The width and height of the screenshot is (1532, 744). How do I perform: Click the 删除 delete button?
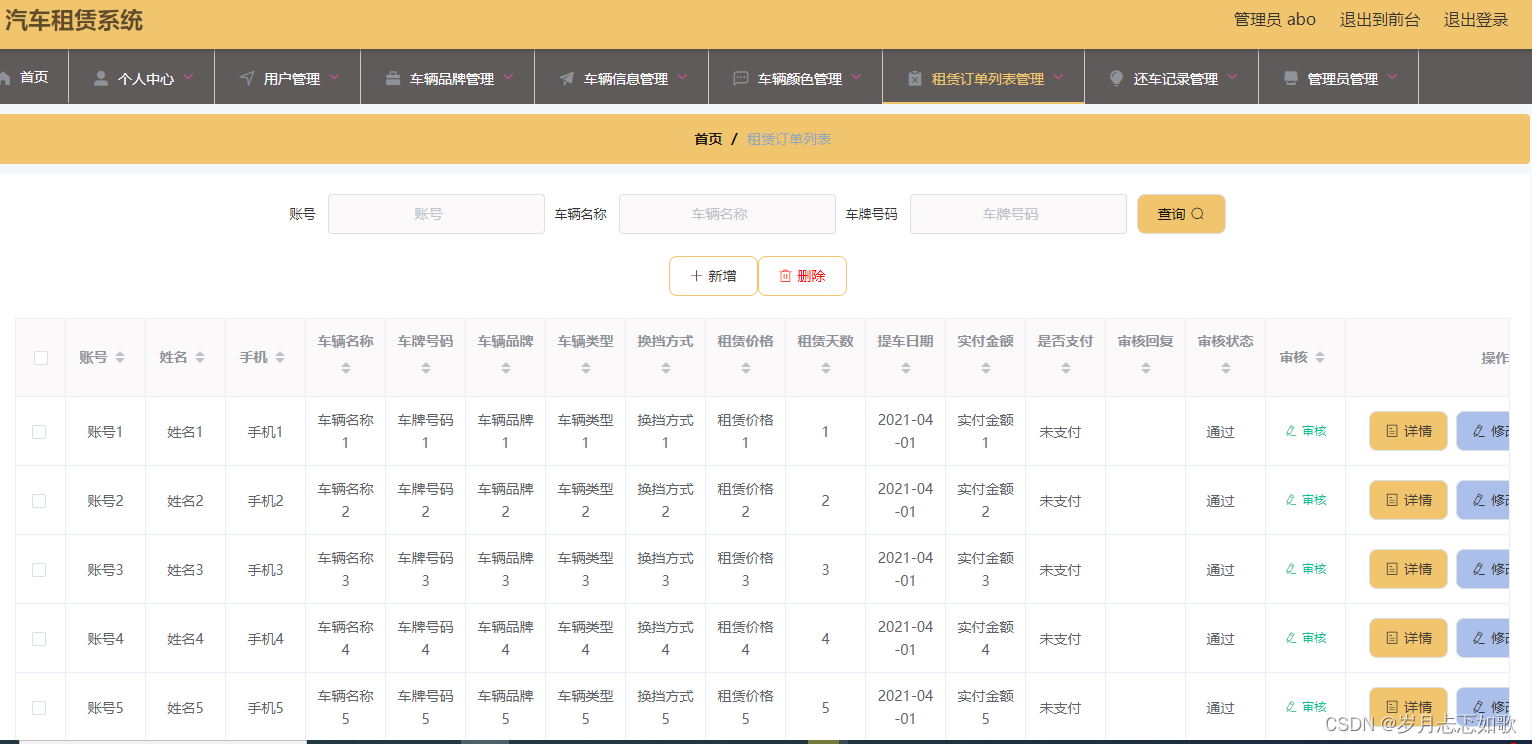pos(802,276)
